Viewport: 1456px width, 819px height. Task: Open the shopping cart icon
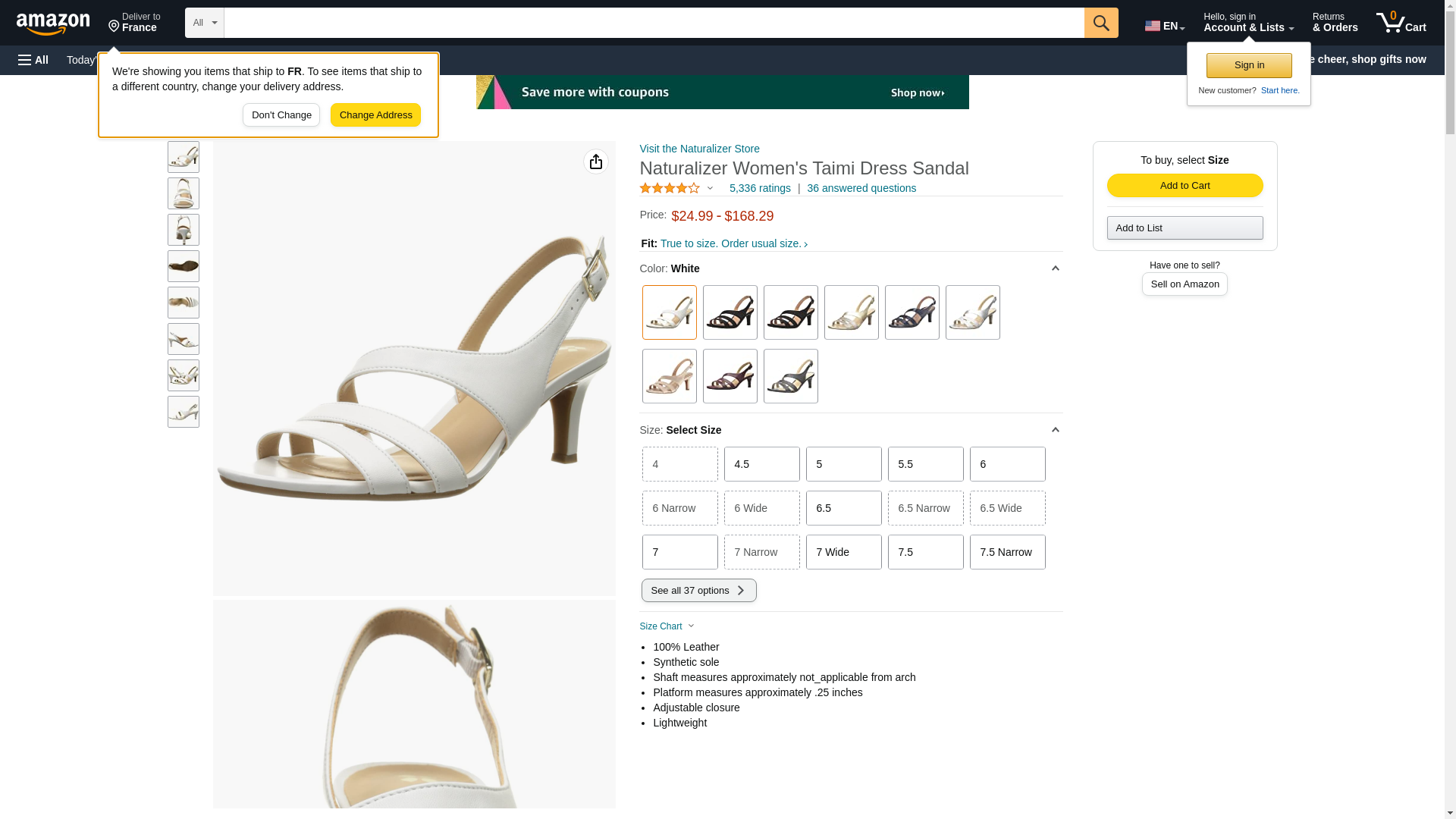(1400, 23)
